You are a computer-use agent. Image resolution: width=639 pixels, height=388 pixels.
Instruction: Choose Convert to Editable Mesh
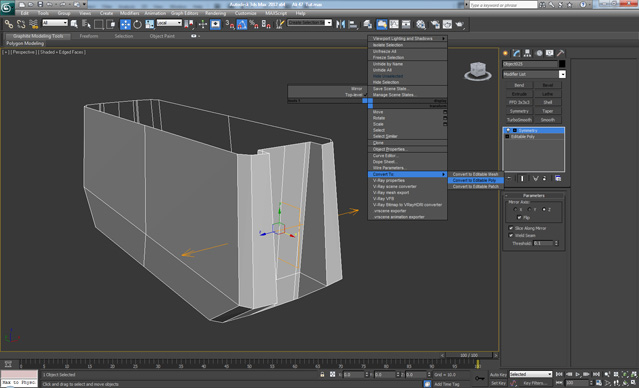[x=476, y=174]
